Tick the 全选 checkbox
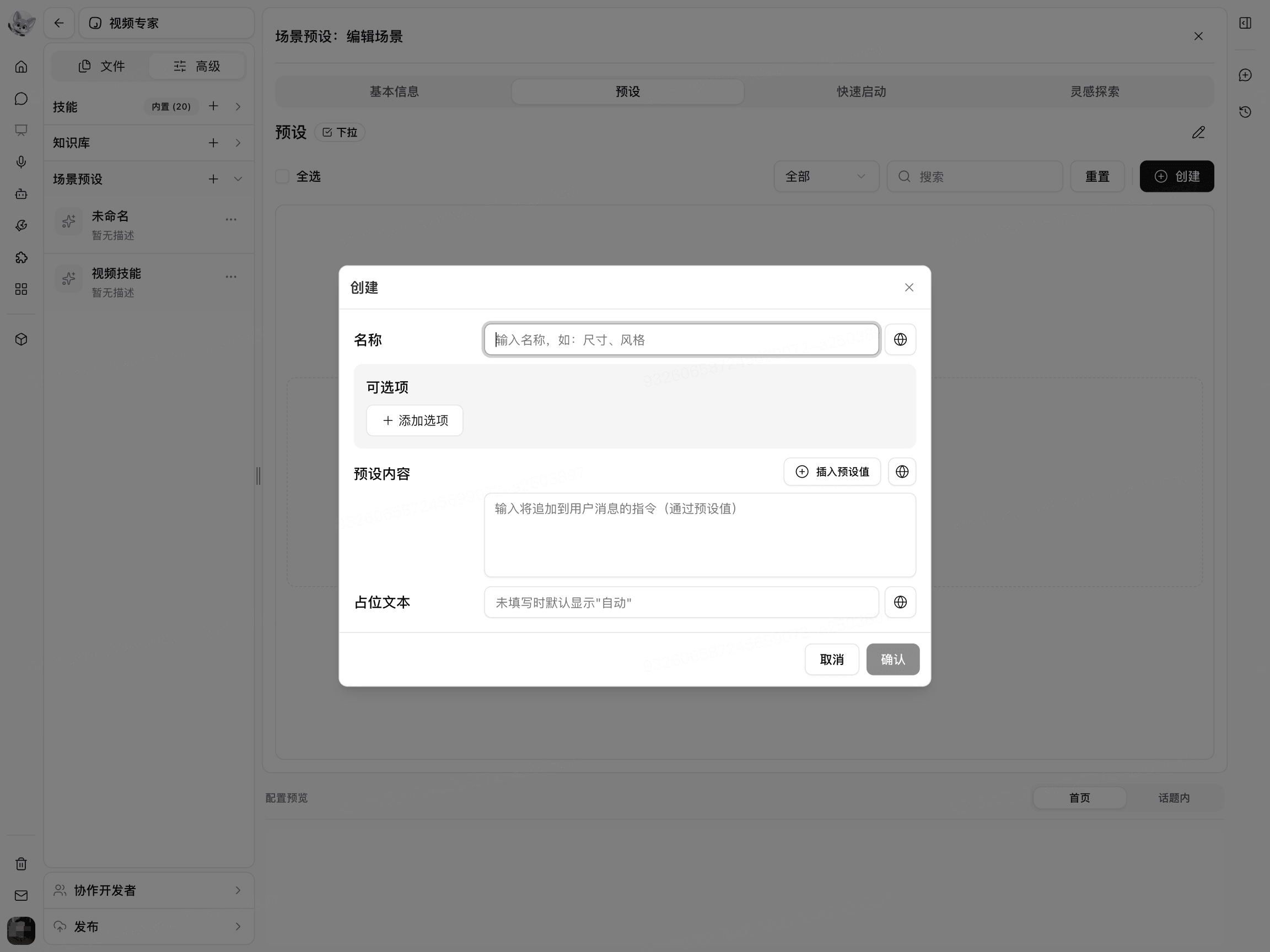The height and width of the screenshot is (952, 1270). (282, 176)
